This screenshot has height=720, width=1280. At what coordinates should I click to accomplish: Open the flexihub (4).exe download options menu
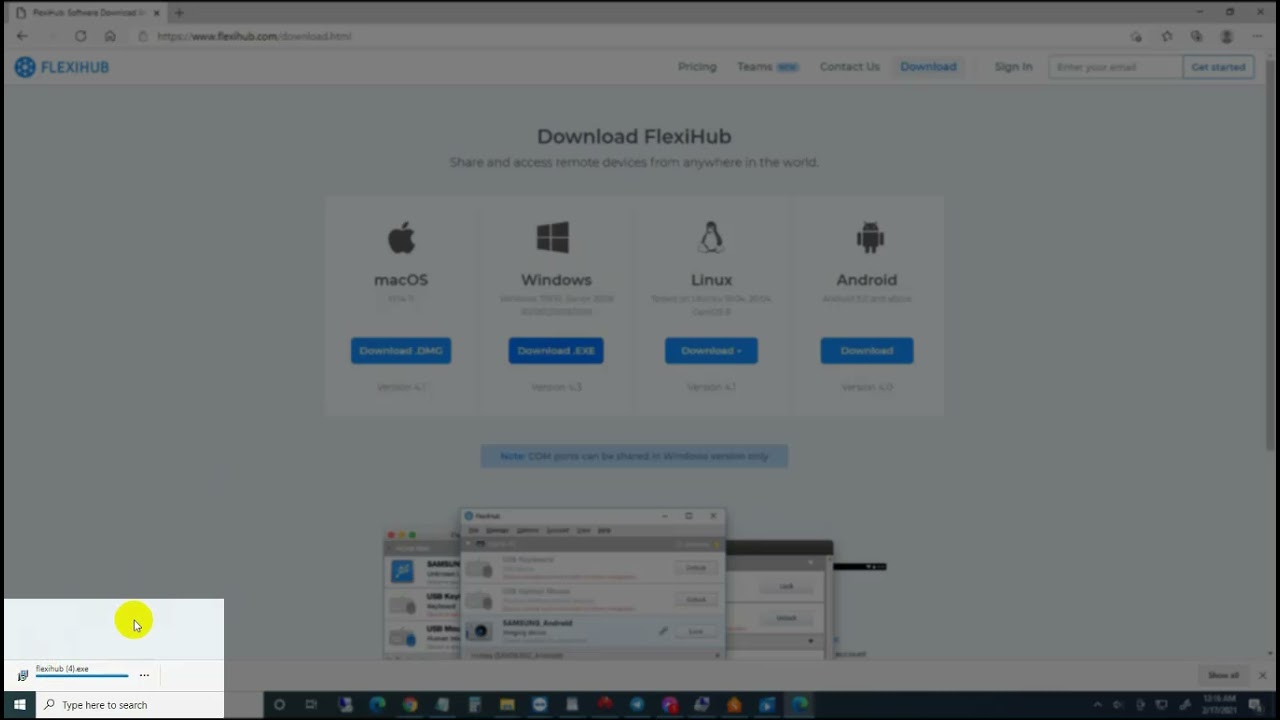[144, 675]
